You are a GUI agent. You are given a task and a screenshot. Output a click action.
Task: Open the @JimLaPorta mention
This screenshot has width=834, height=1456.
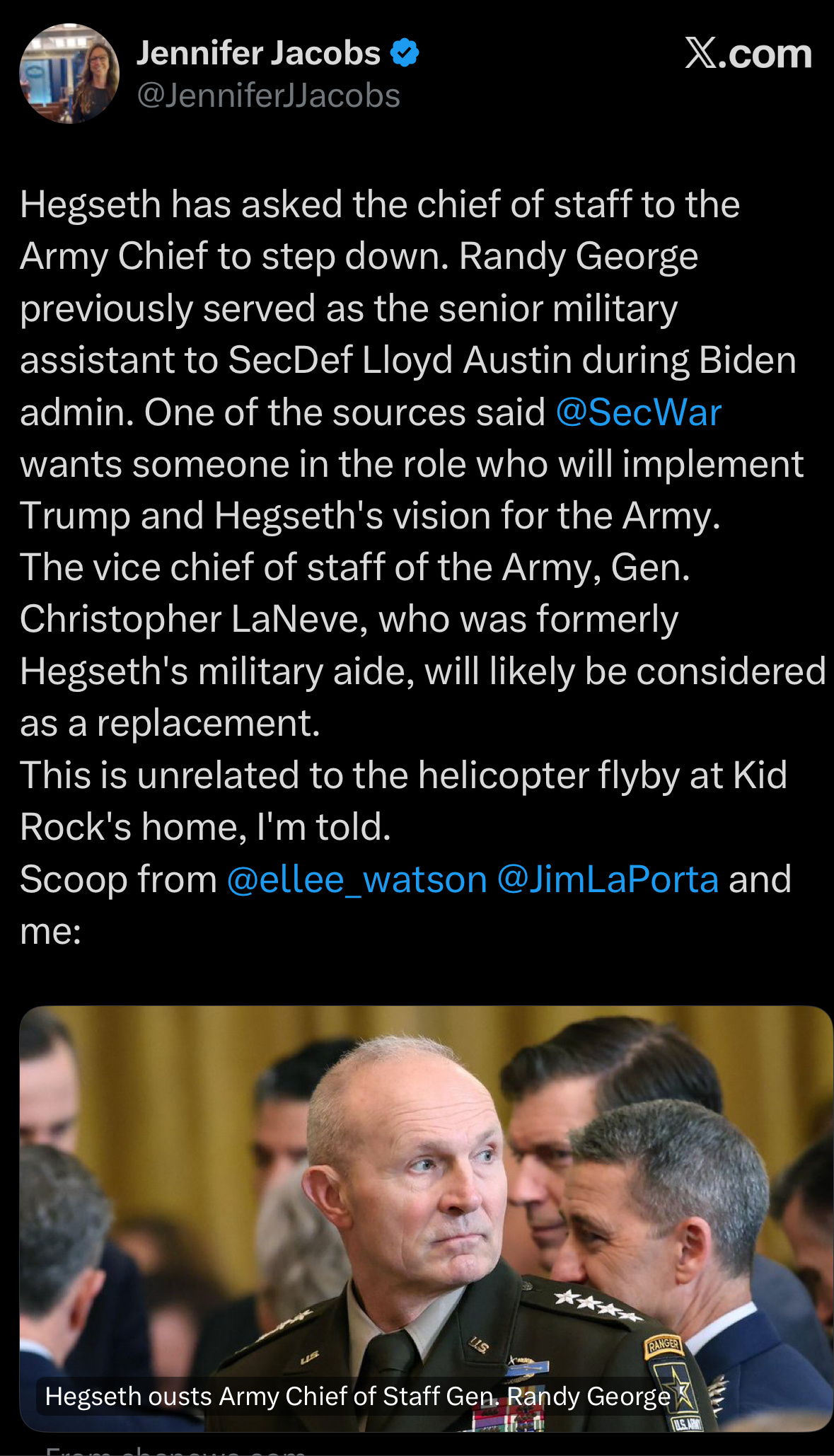[x=608, y=879]
